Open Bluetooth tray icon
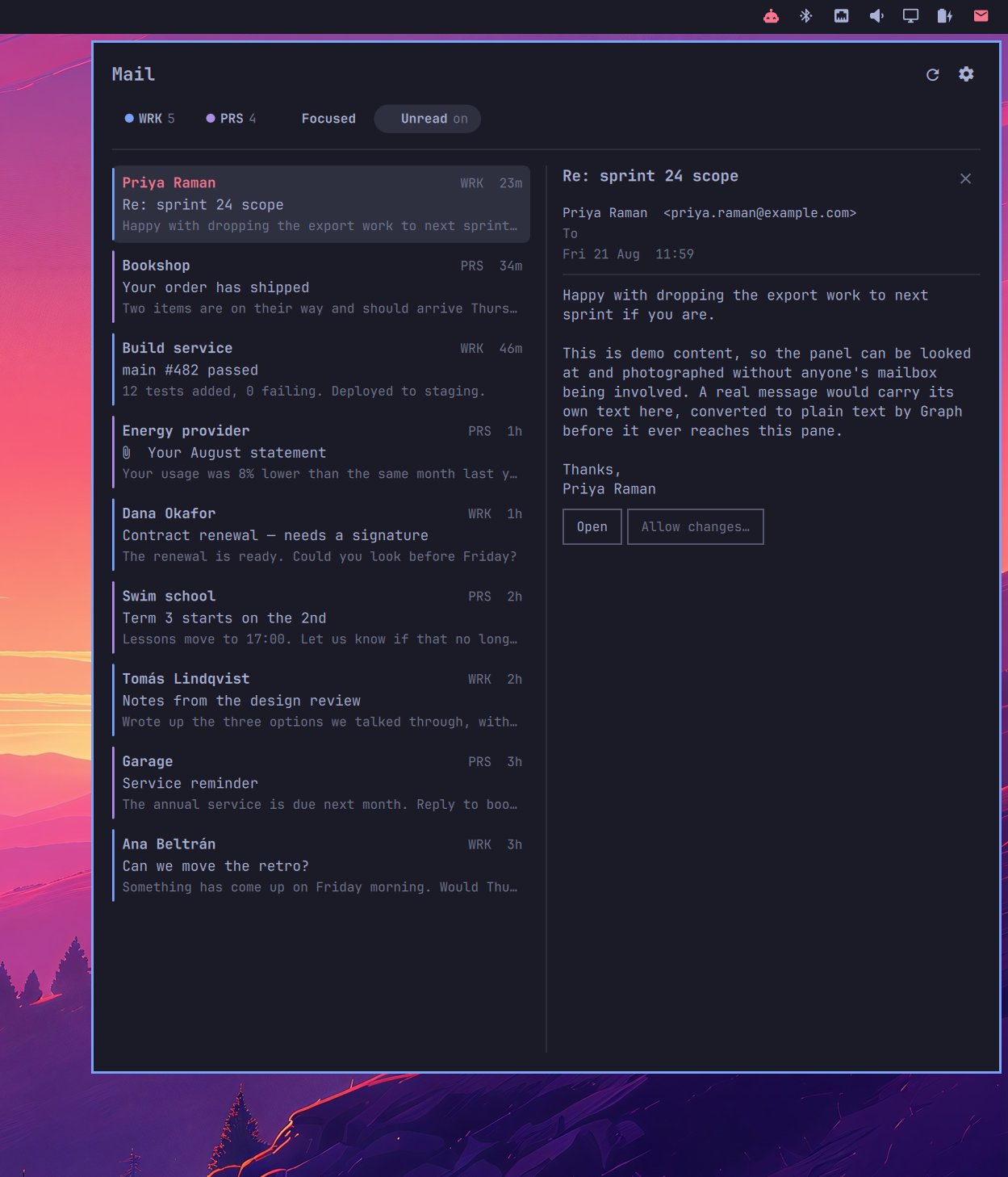 pyautogui.click(x=805, y=16)
